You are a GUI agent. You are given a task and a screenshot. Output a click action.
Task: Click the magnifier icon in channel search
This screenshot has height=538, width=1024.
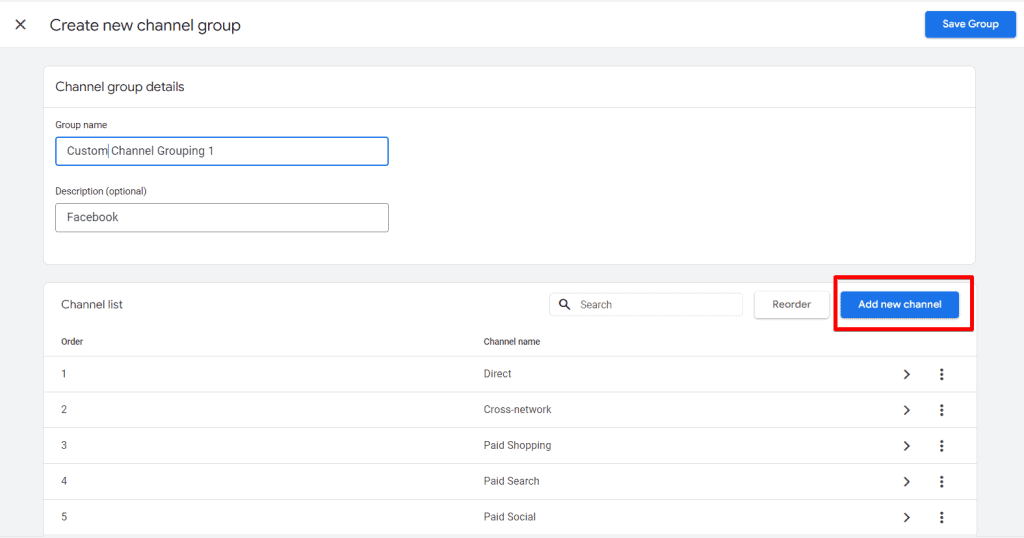tap(565, 305)
